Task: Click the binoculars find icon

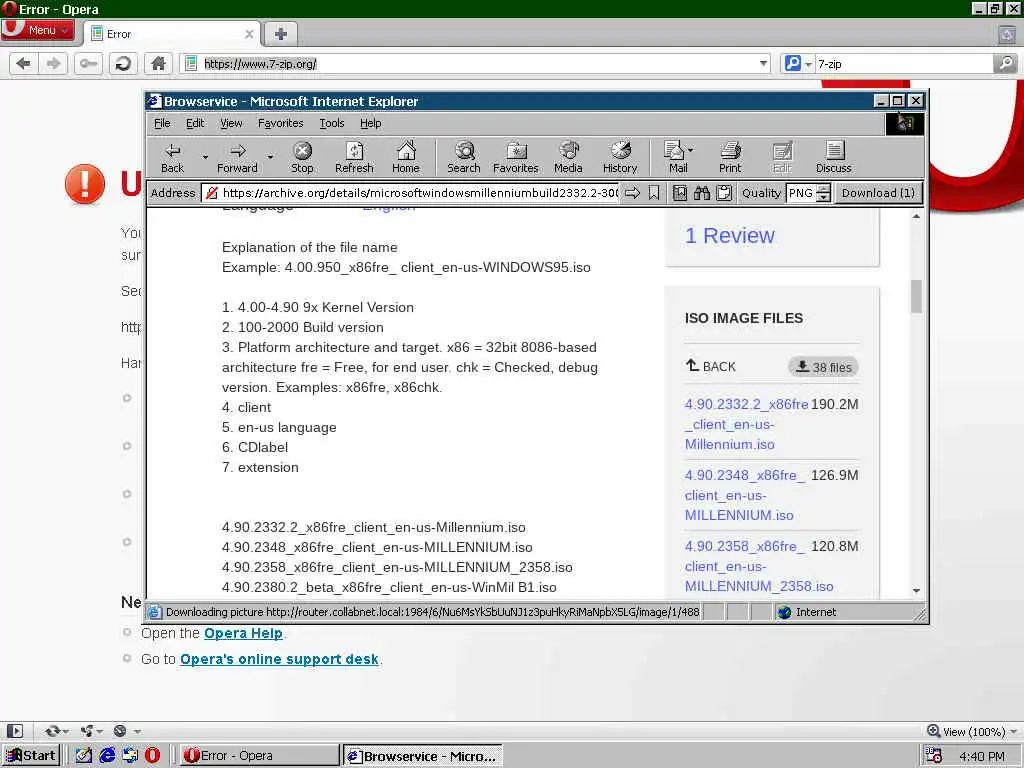Action: point(702,193)
